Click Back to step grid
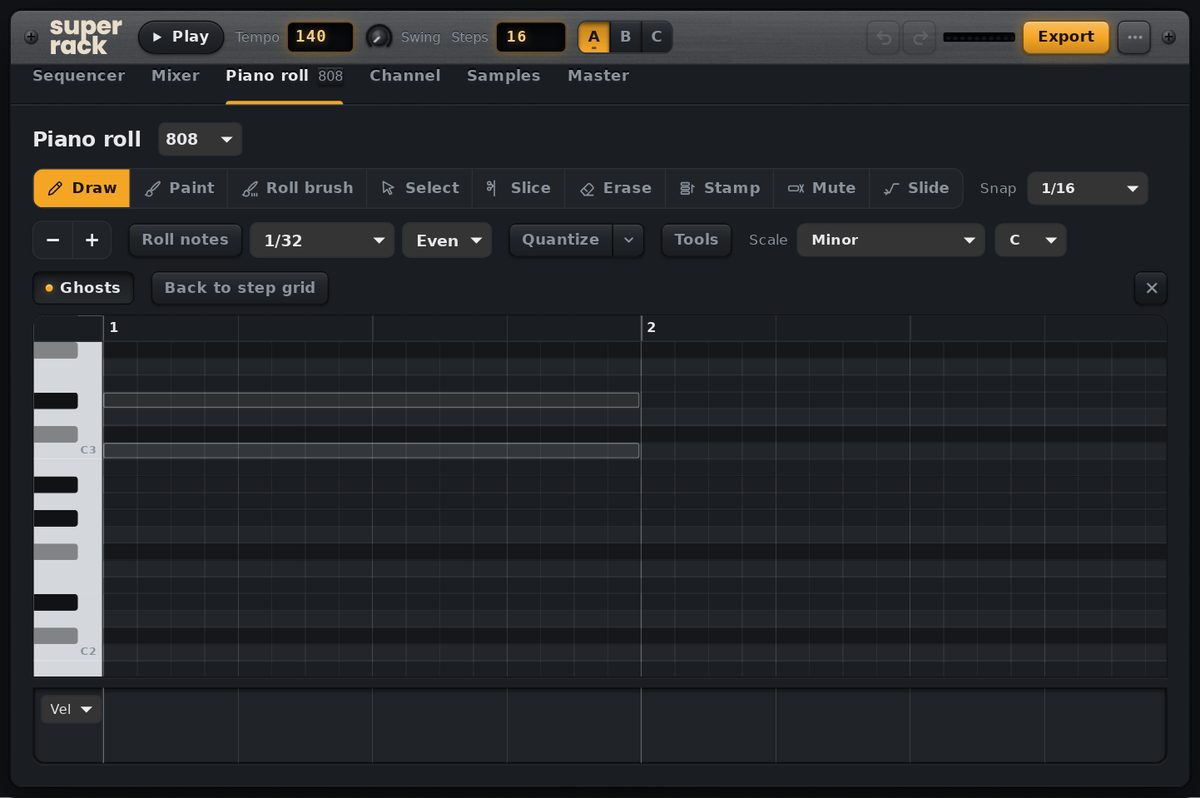The width and height of the screenshot is (1200, 798). [240, 288]
